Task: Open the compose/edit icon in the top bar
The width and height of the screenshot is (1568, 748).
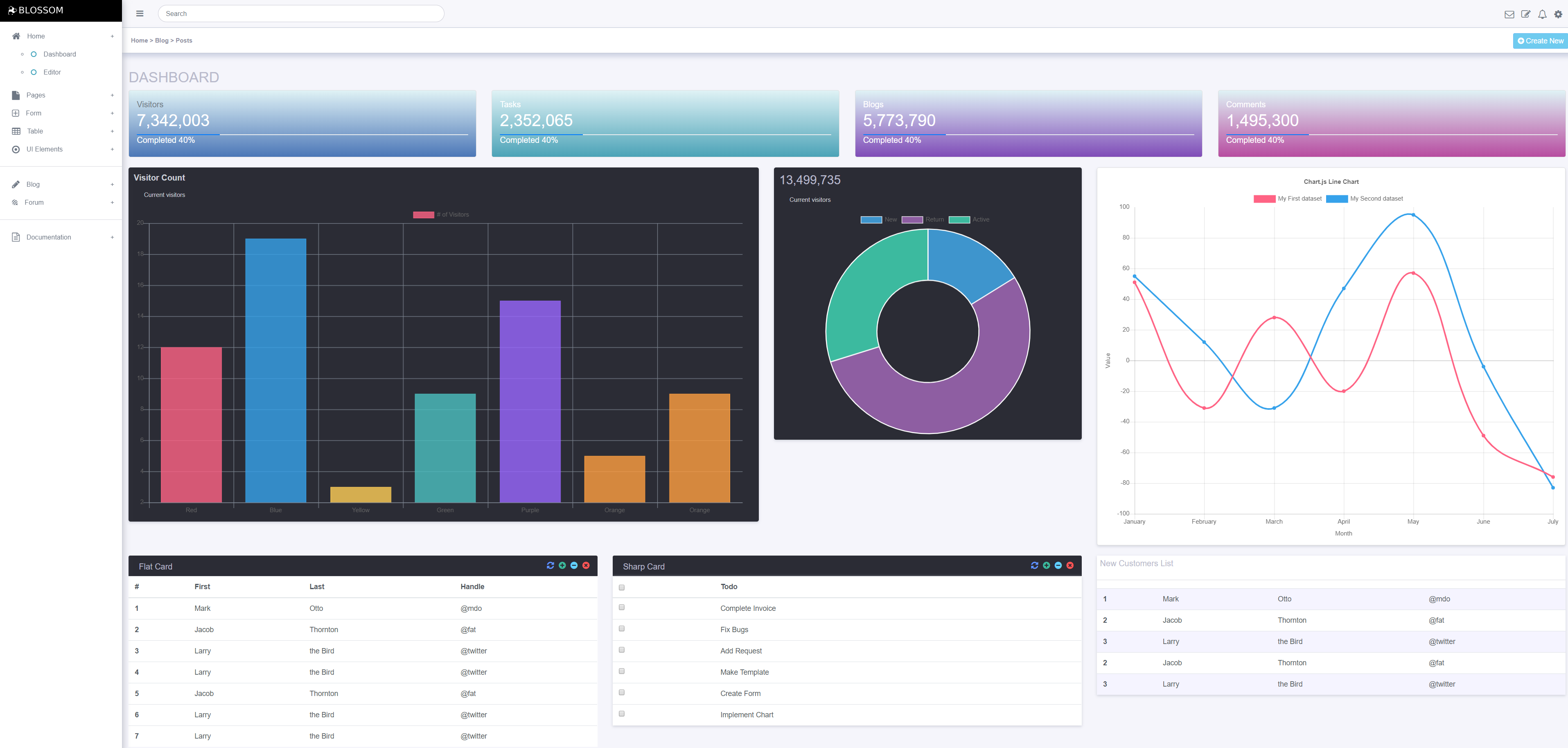Action: point(1526,14)
